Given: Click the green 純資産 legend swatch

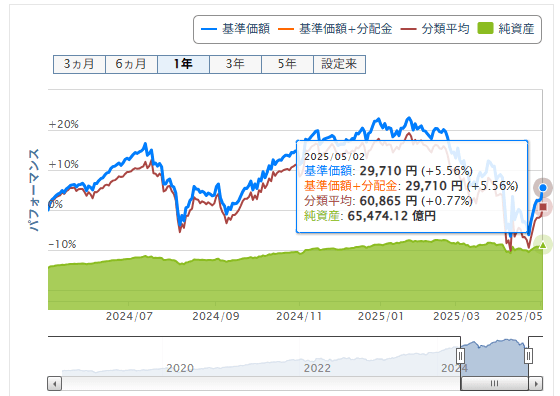Looking at the screenshot, I should pos(485,28).
